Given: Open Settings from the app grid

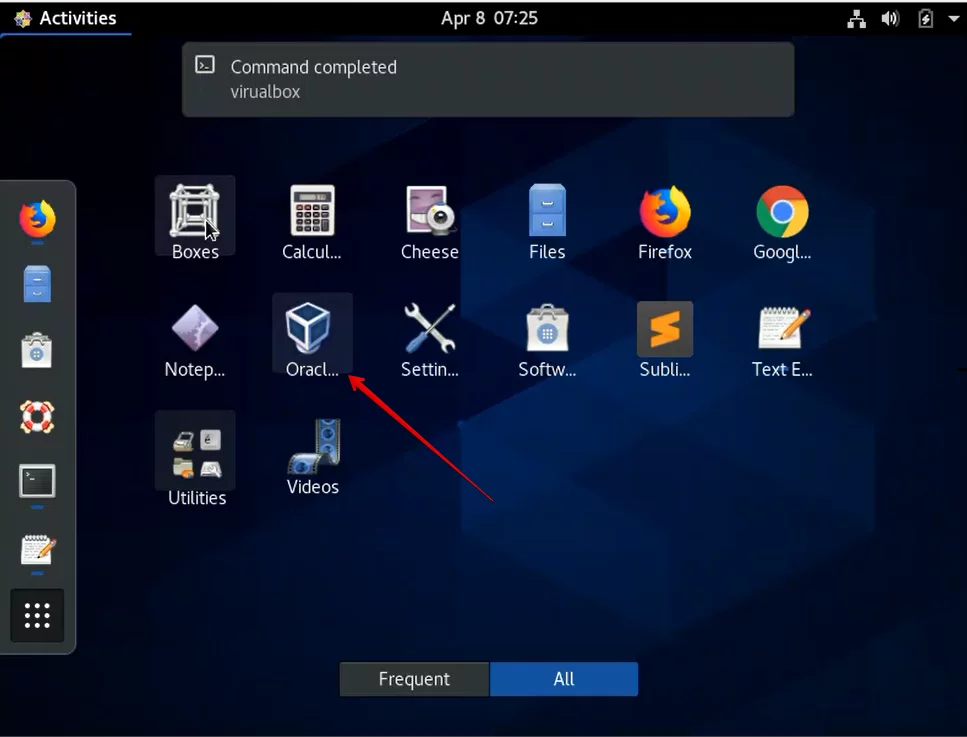Looking at the screenshot, I should click(430, 338).
